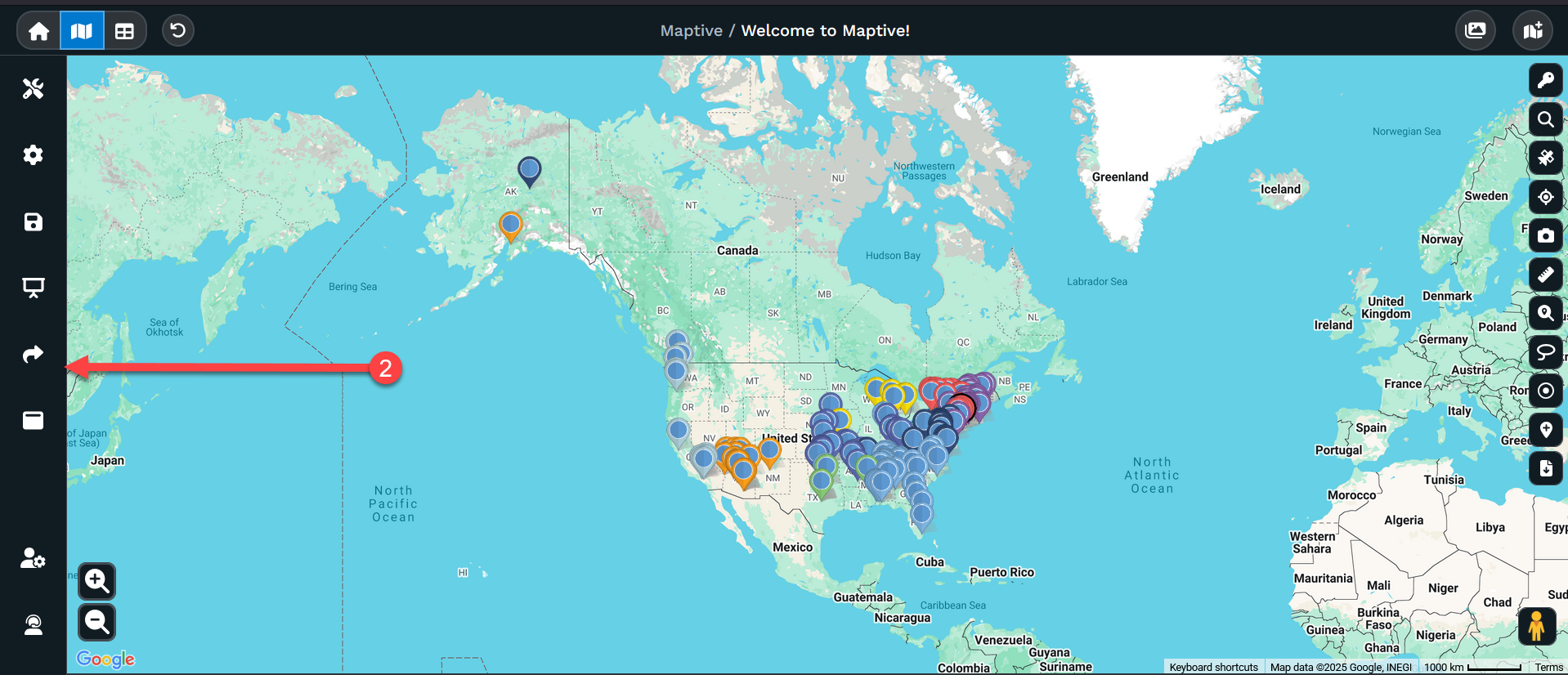Click the add marker pin tool
This screenshot has width=1568, height=675.
click(1546, 430)
